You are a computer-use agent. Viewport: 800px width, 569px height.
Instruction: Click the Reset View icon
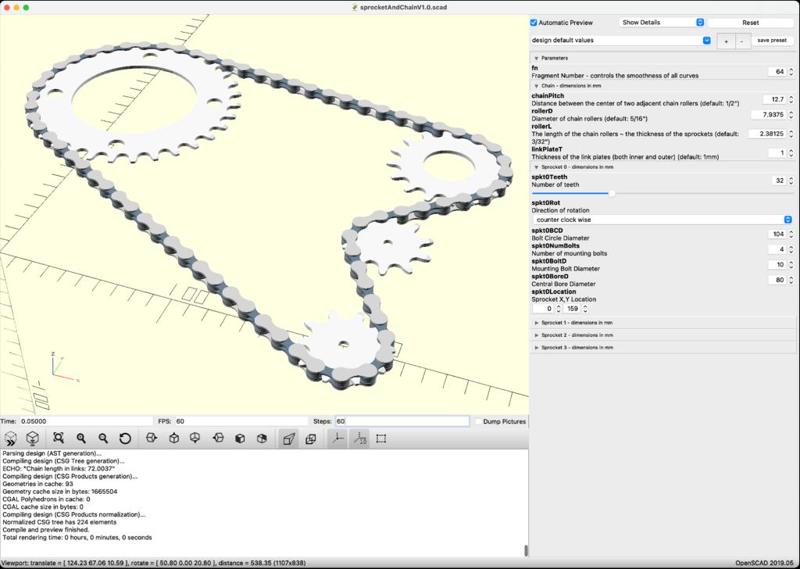125,438
